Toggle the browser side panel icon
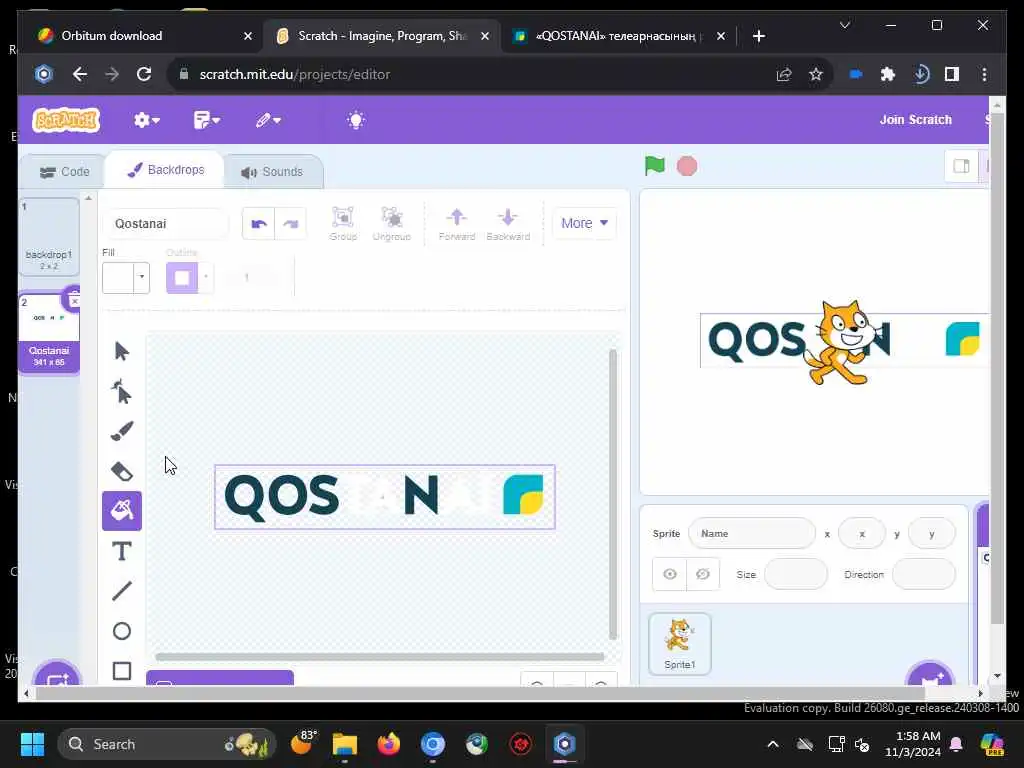This screenshot has width=1024, height=768. [952, 74]
